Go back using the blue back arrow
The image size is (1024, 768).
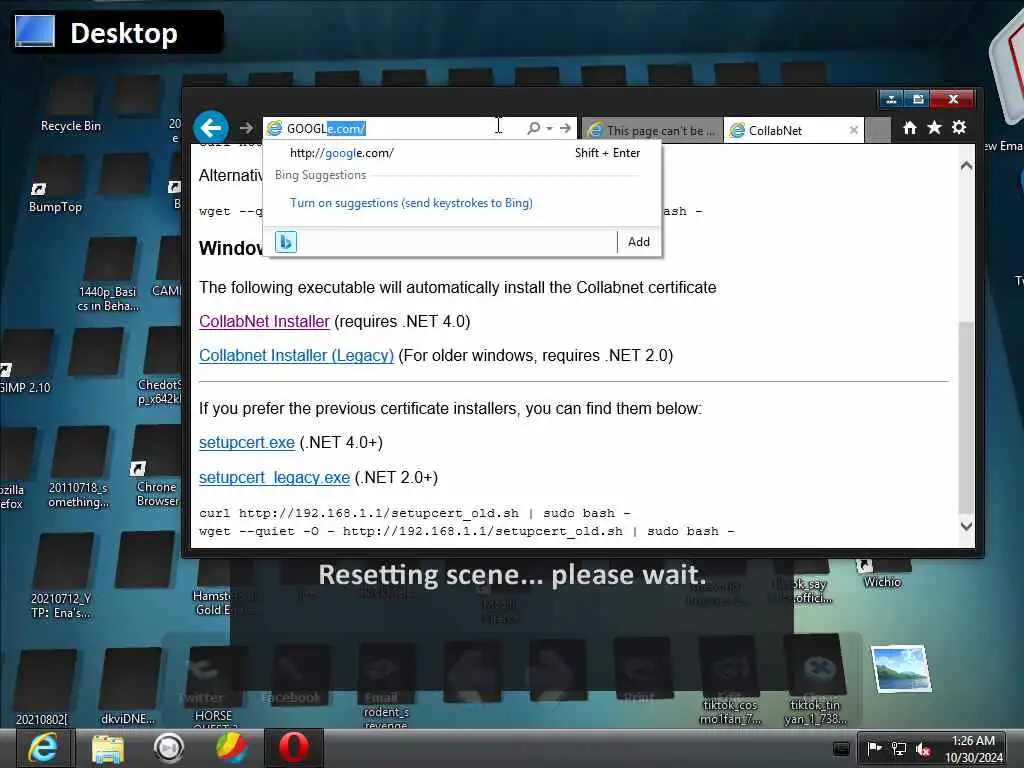[211, 127]
